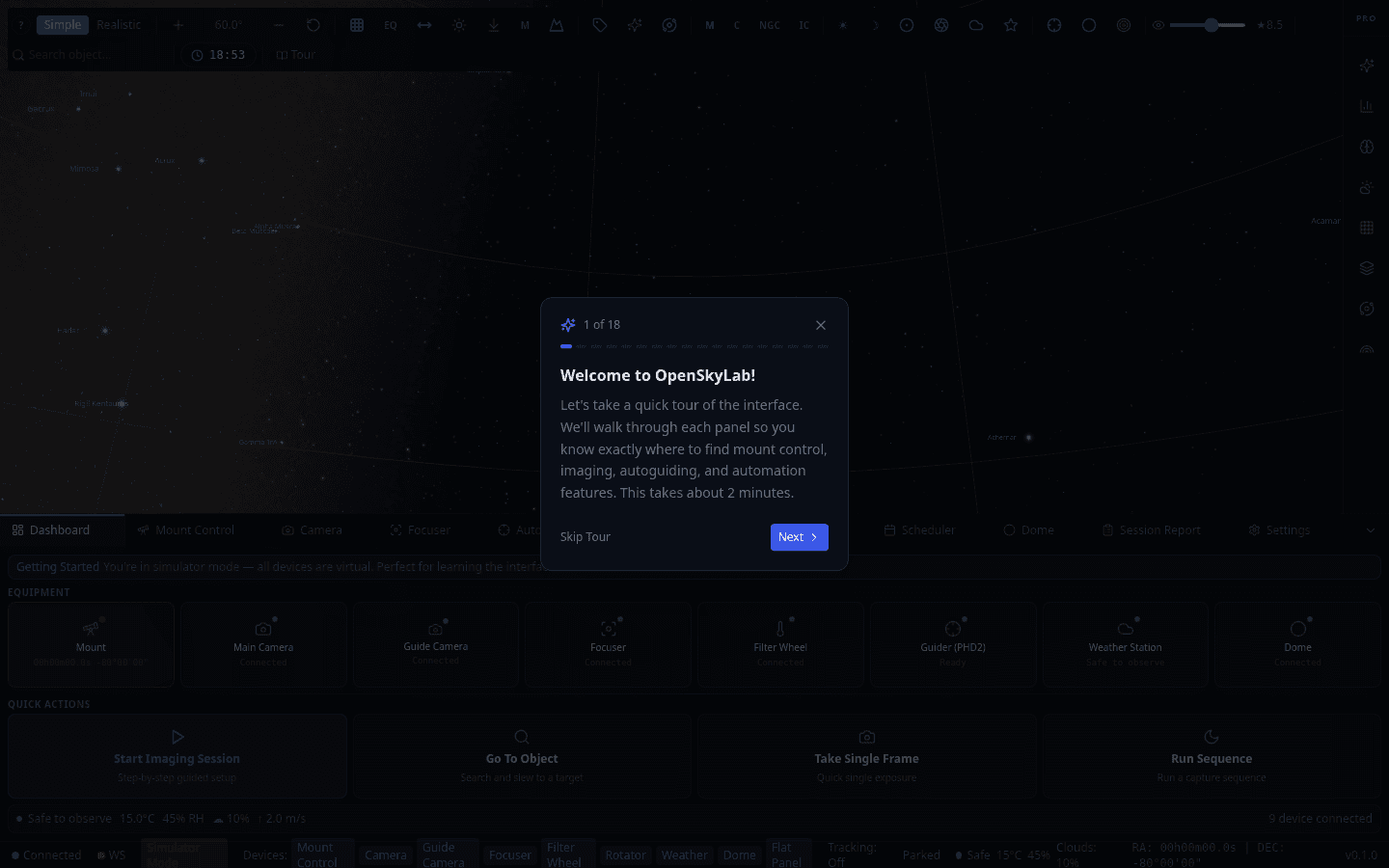Open the Settings tab
The width and height of the screenshot is (1389, 868).
1279,530
